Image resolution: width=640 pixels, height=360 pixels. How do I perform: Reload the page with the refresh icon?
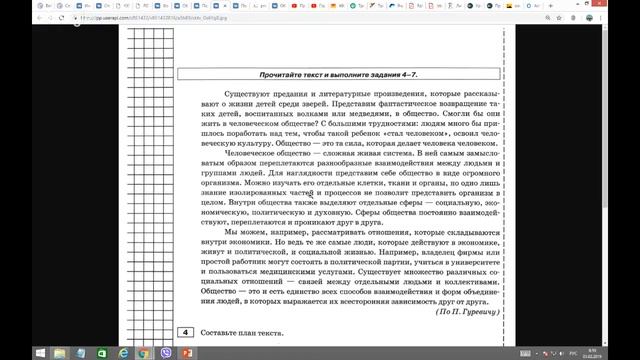(x=61, y=18)
